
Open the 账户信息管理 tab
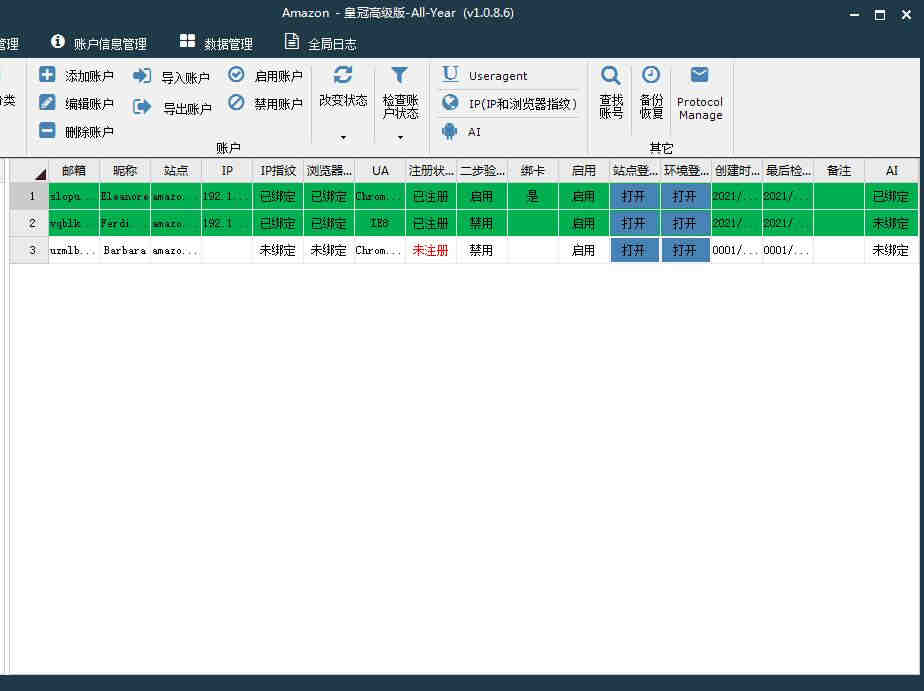point(99,44)
